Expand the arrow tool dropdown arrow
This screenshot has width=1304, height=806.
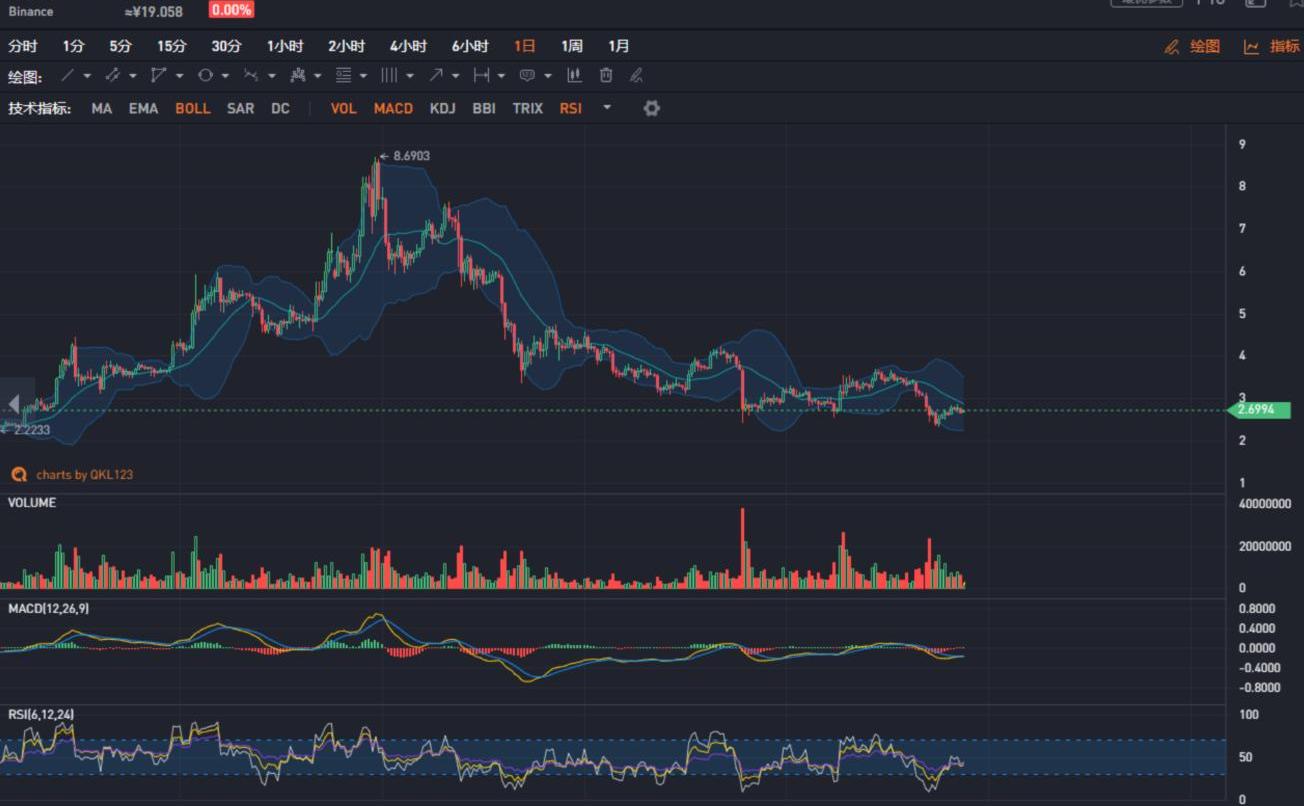[455, 76]
